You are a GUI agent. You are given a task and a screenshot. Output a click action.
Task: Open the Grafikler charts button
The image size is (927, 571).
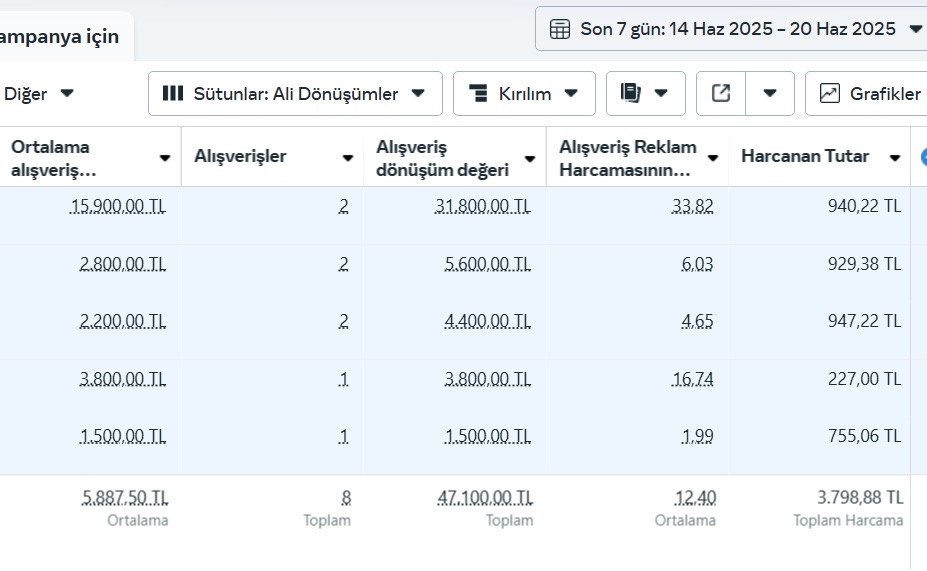(x=866, y=93)
